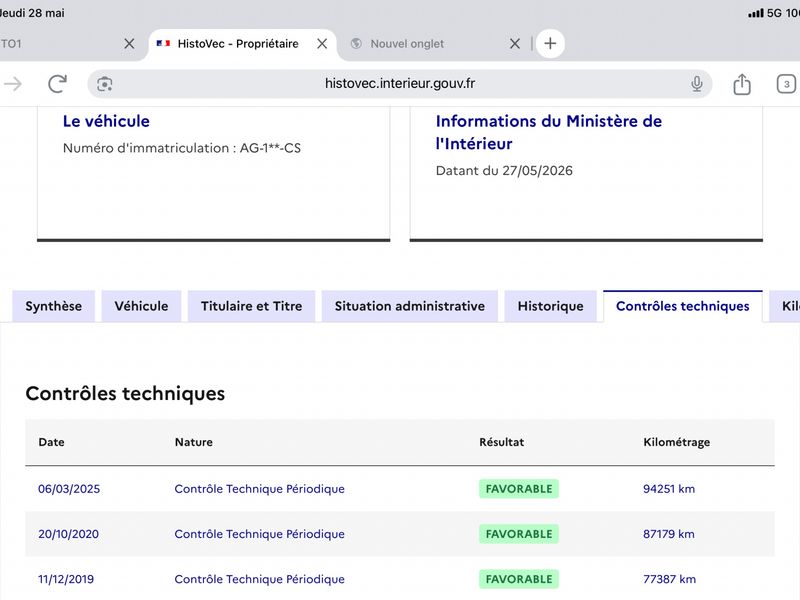Switch to the Nouvel onglet browser tab
Viewport: 800px width, 600px height.
(407, 44)
